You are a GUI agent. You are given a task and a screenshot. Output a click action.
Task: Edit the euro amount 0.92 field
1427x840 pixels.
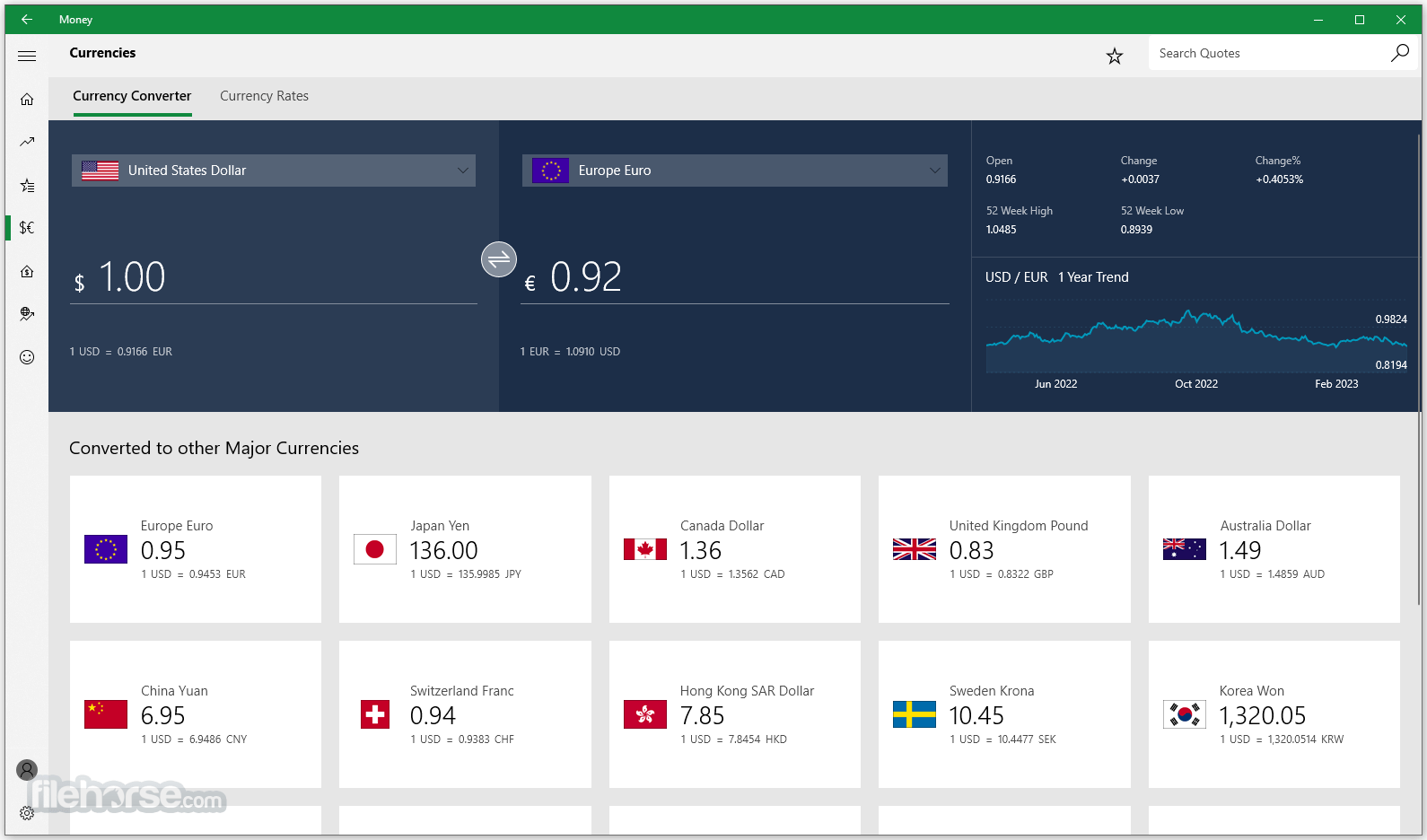pos(735,277)
